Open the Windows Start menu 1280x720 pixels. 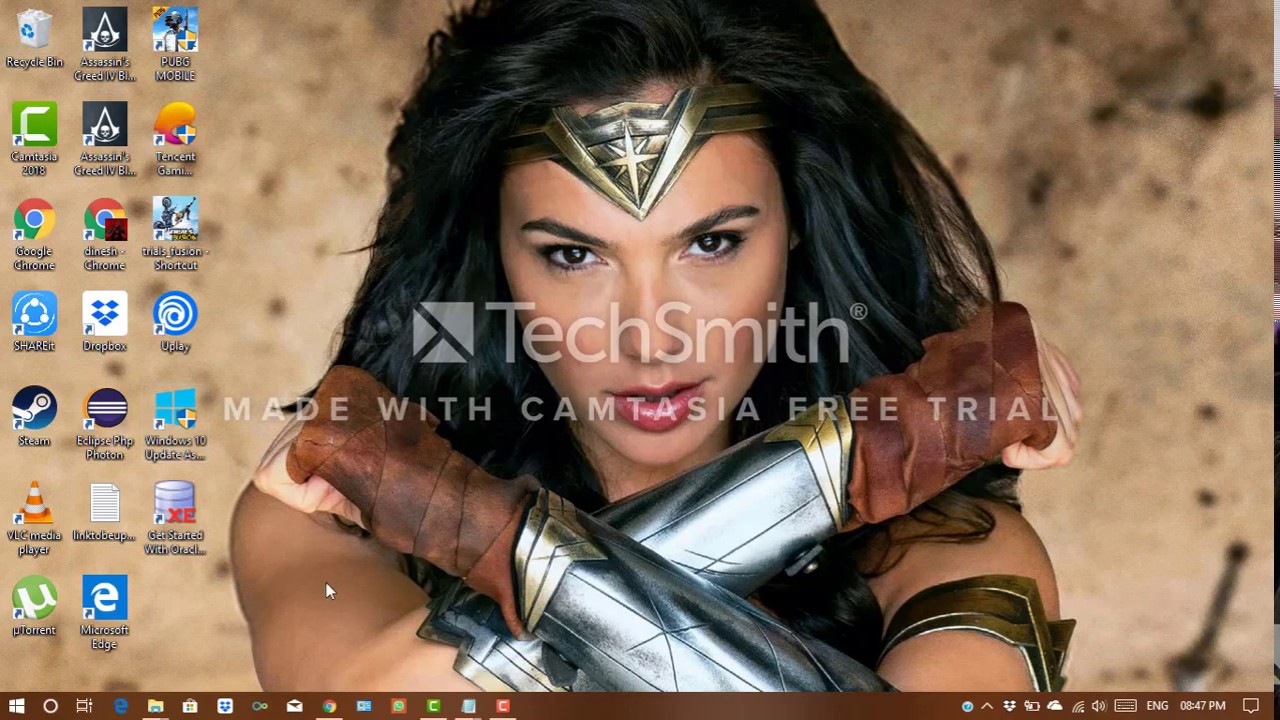click(x=16, y=706)
